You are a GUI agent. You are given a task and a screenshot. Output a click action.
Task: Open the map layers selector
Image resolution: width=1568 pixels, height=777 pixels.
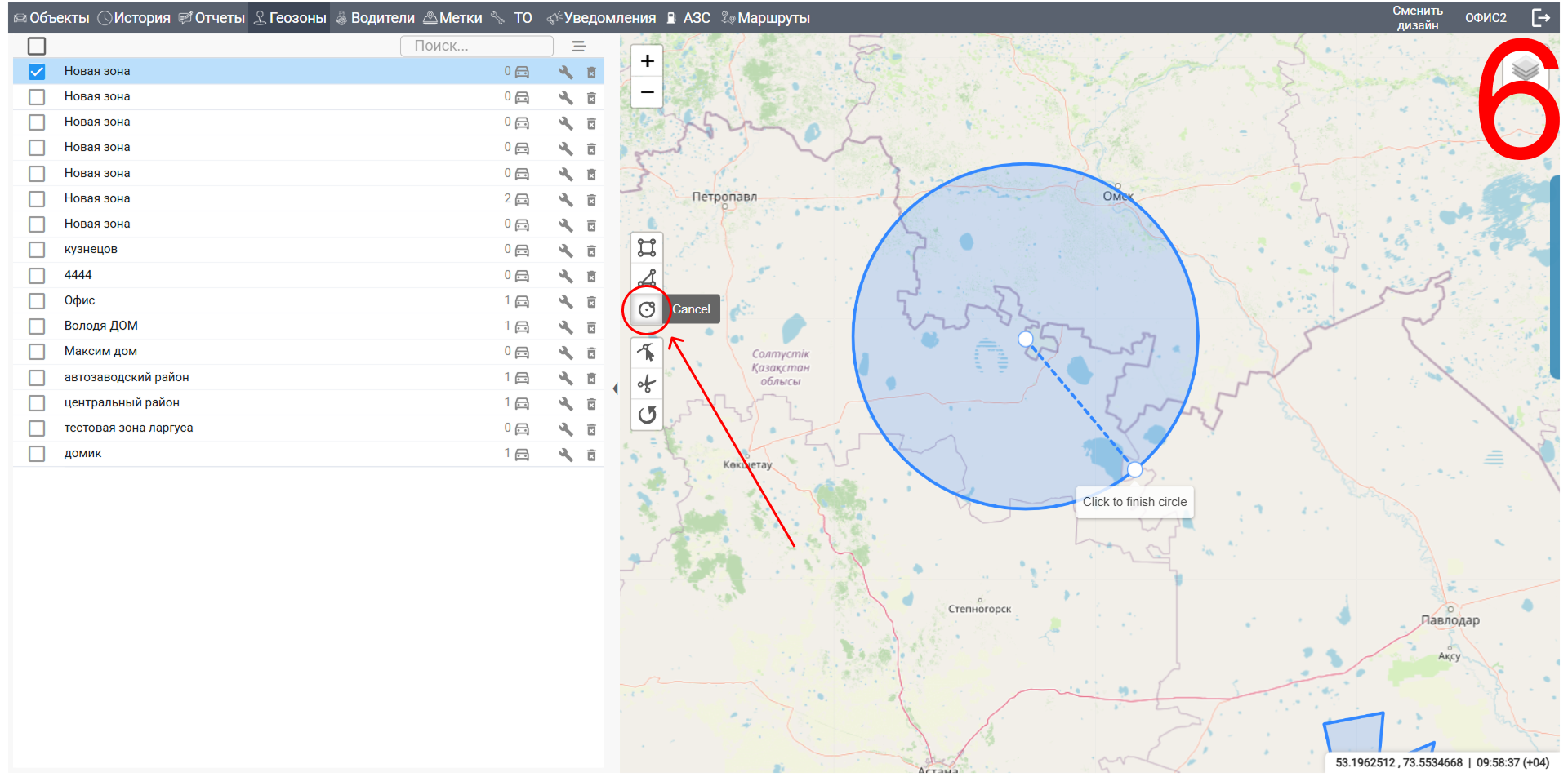pos(1525,70)
